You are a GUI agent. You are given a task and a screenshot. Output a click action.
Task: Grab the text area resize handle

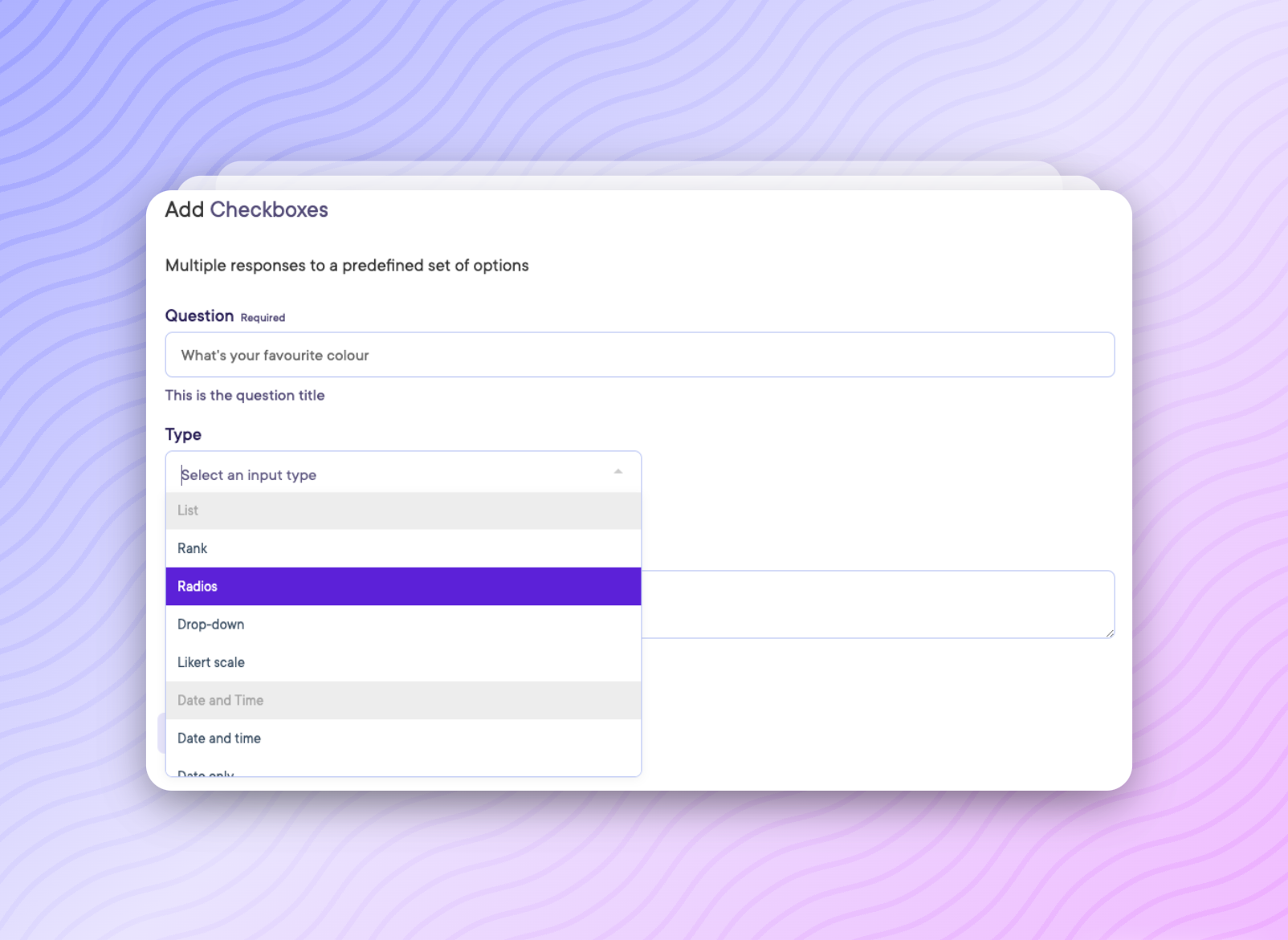(x=1110, y=633)
